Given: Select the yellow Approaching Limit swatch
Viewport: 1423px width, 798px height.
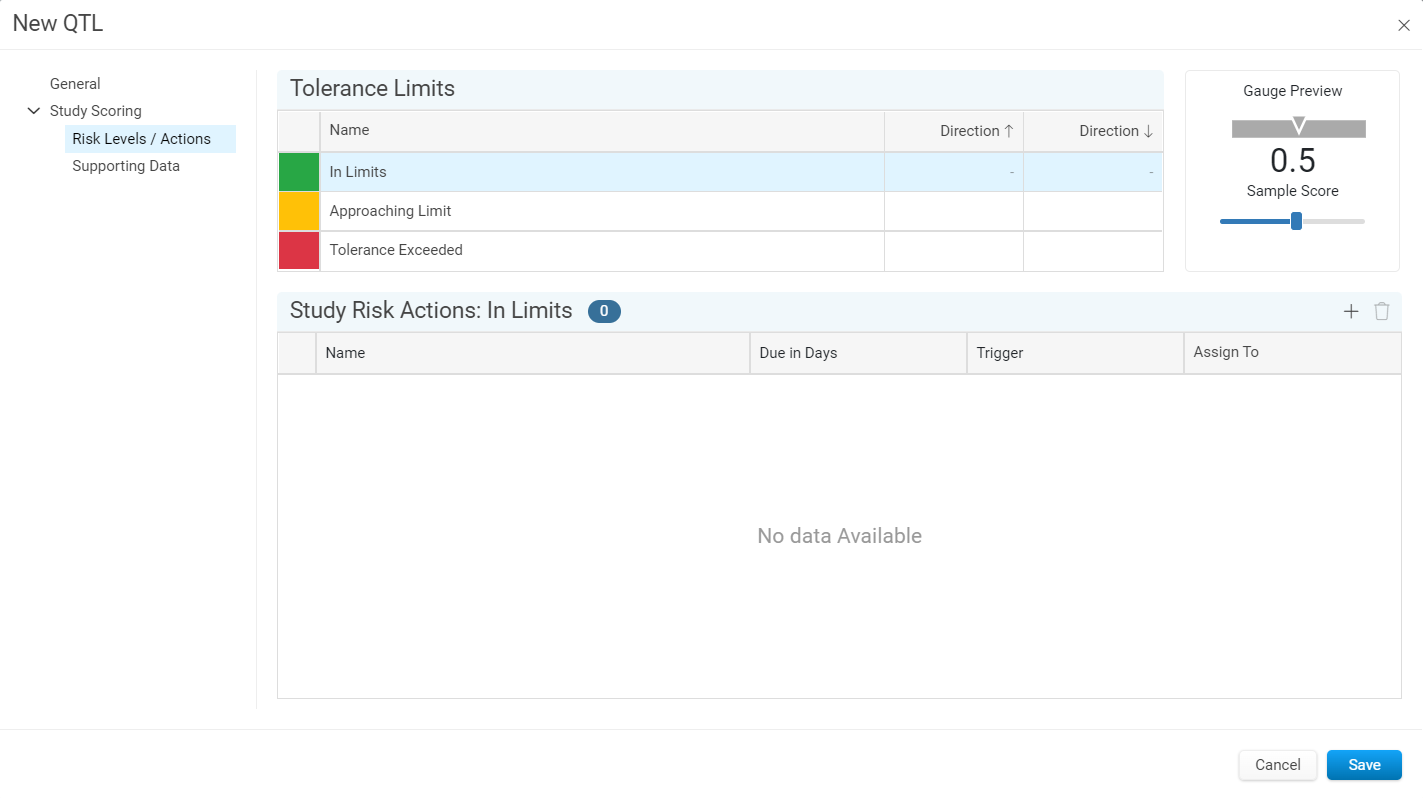Looking at the screenshot, I should [x=299, y=211].
